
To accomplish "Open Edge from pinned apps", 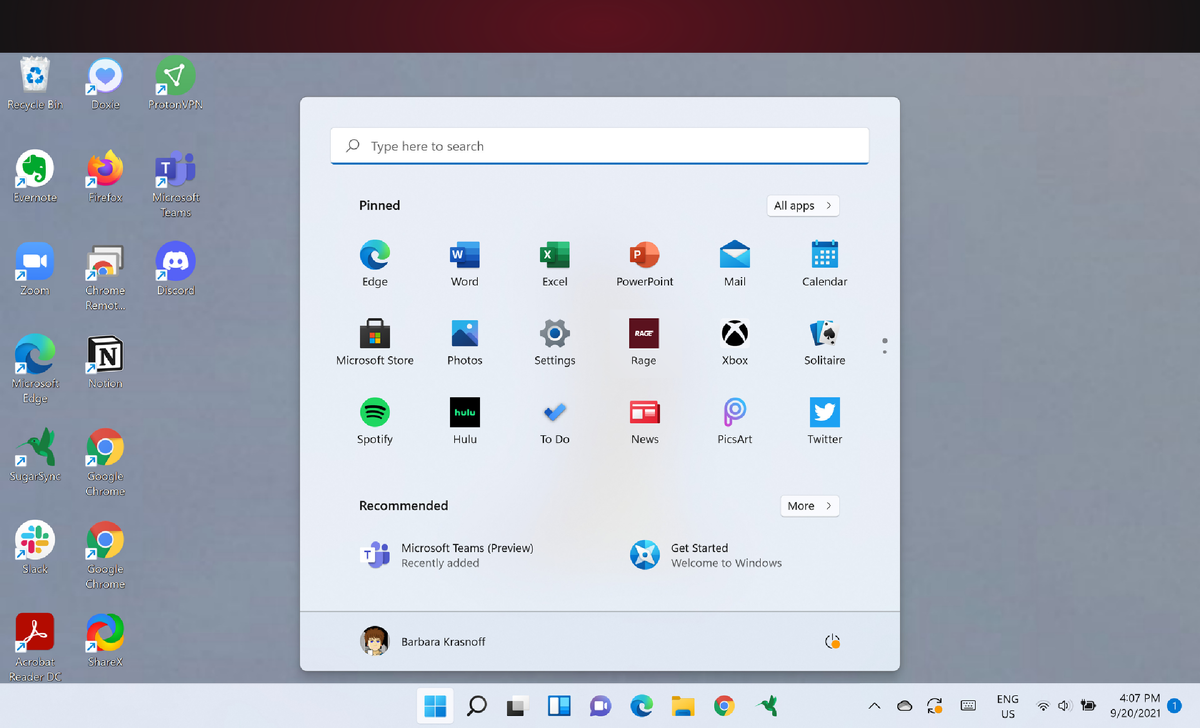I will pos(375,263).
